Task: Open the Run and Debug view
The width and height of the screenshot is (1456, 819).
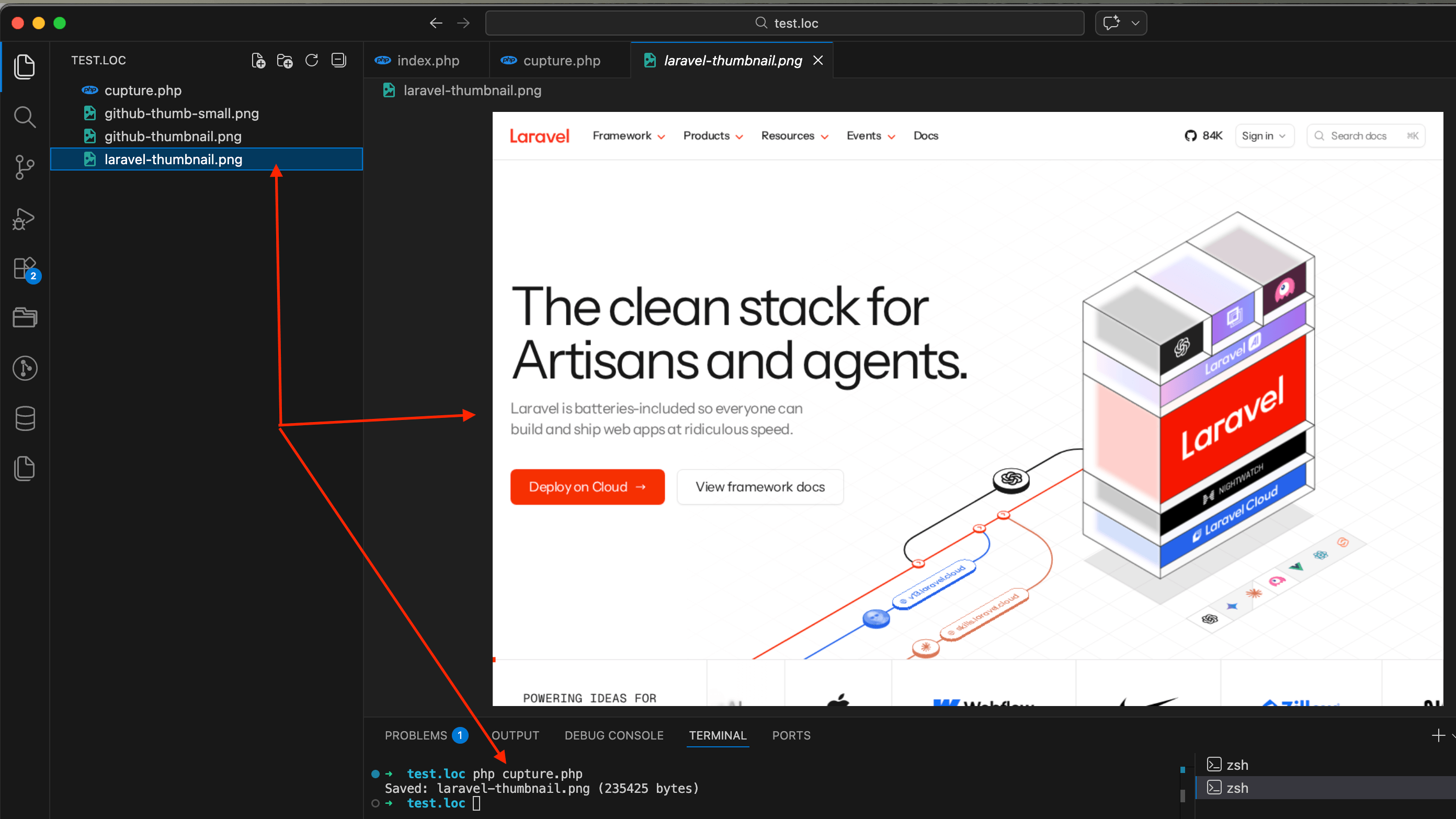Action: [x=25, y=219]
